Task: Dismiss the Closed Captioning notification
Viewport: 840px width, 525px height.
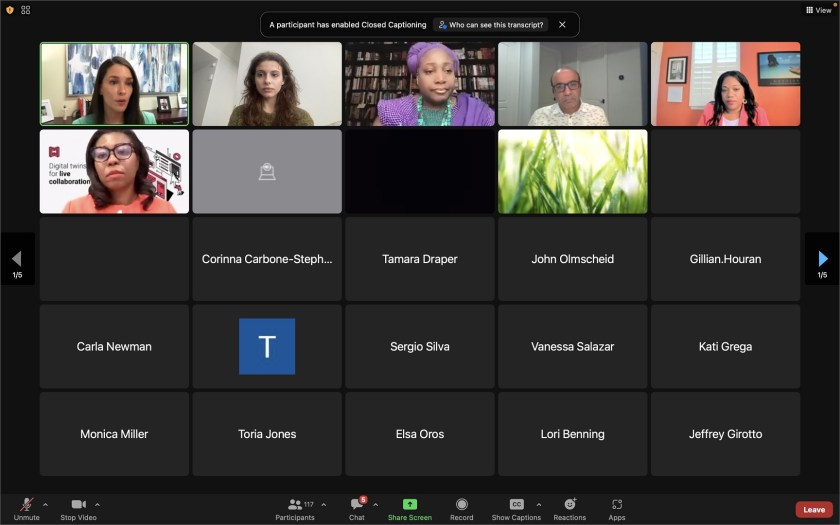Action: click(562, 25)
